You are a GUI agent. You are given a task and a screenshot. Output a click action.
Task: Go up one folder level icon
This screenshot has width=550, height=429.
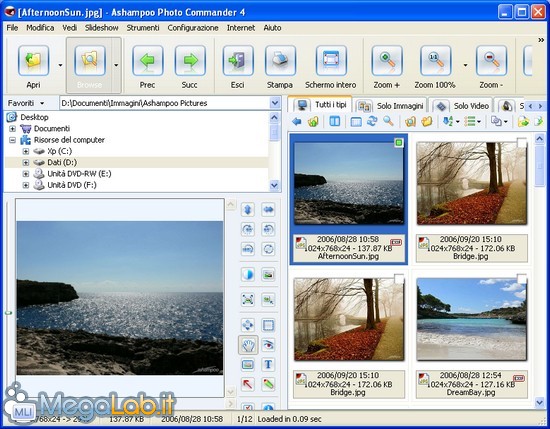[x=313, y=122]
